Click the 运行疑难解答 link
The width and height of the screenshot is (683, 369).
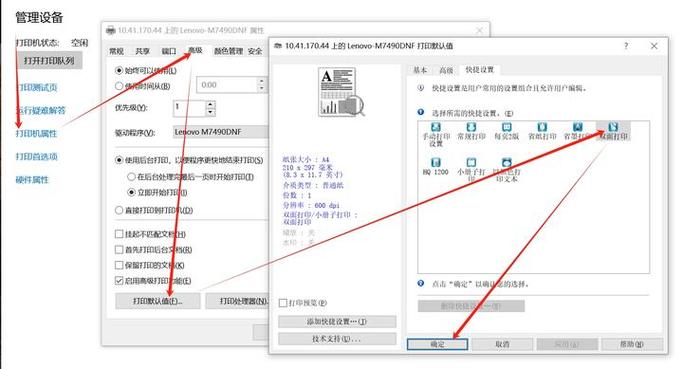[41, 110]
